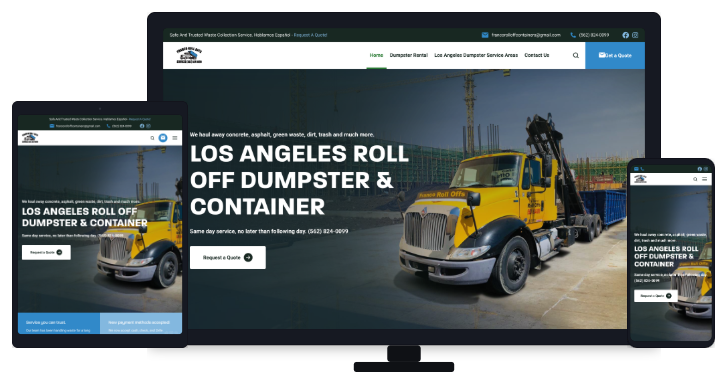Click phone number (562) 824-0099 in desktop top bar

tap(593, 35)
